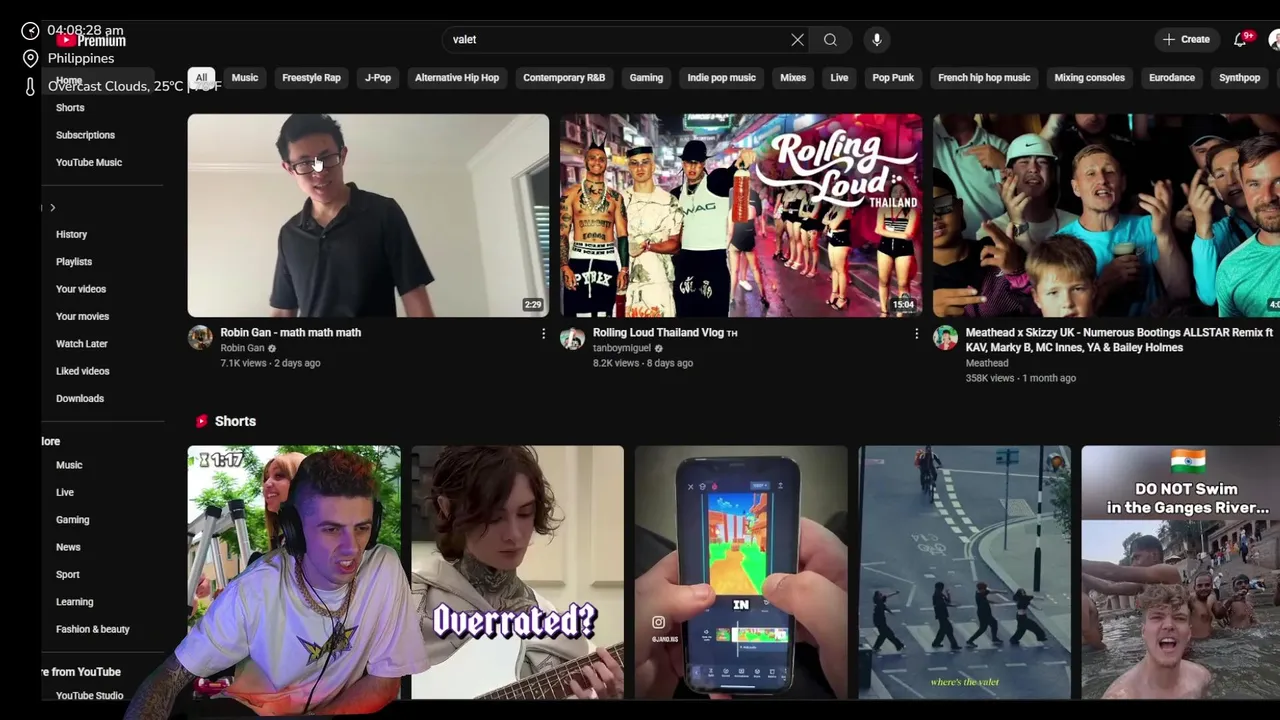Open more options for Rolling Loud video
1280x720 pixels.
click(x=916, y=334)
